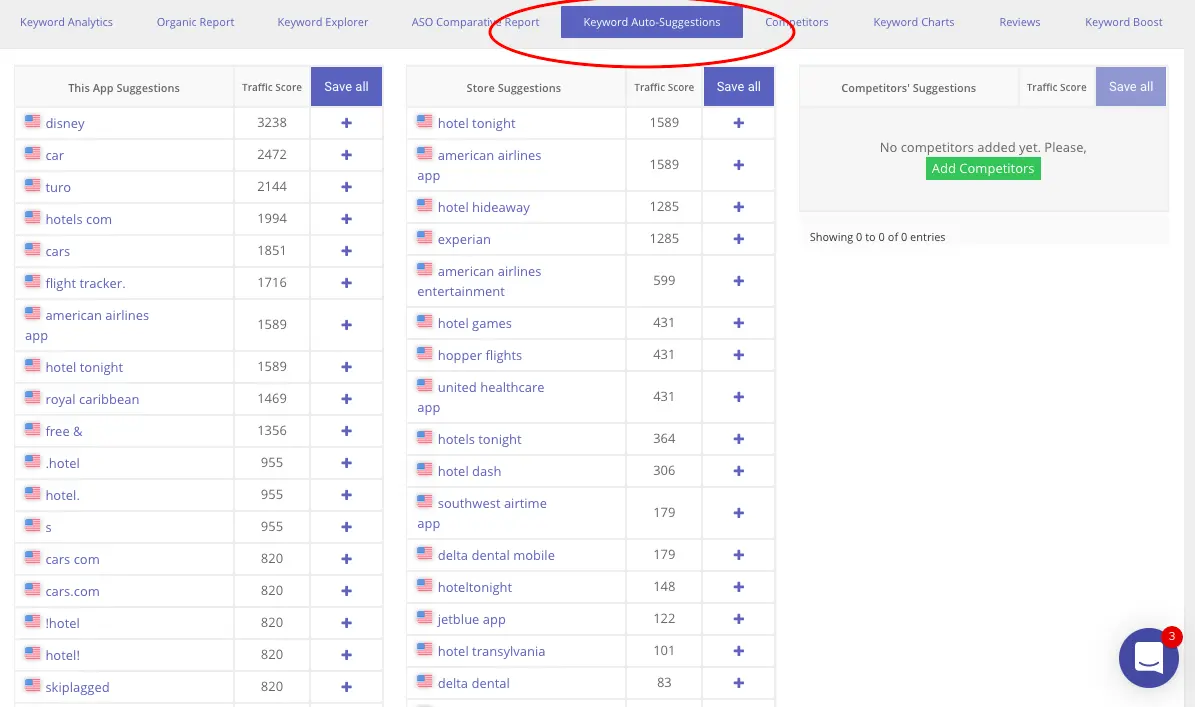
Task: Sort Competitors' Suggestions column header
Action: pyautogui.click(x=908, y=87)
